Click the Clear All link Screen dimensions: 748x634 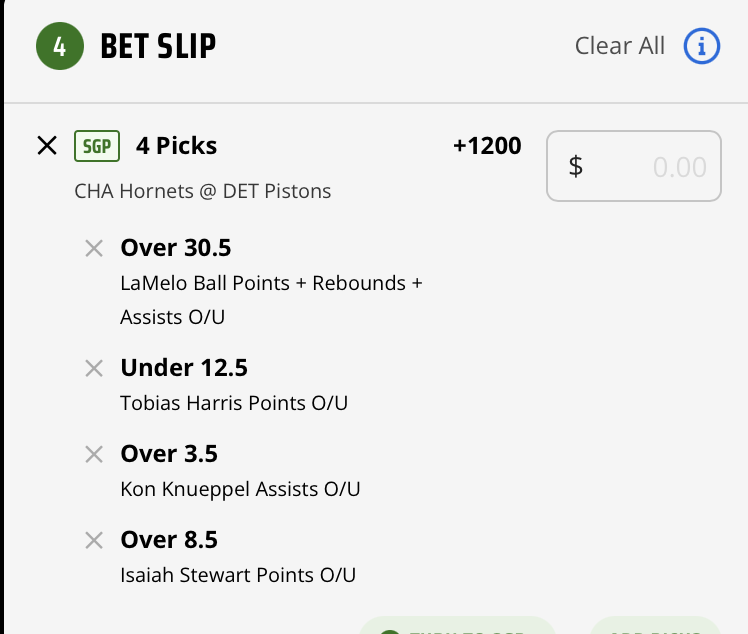point(619,46)
